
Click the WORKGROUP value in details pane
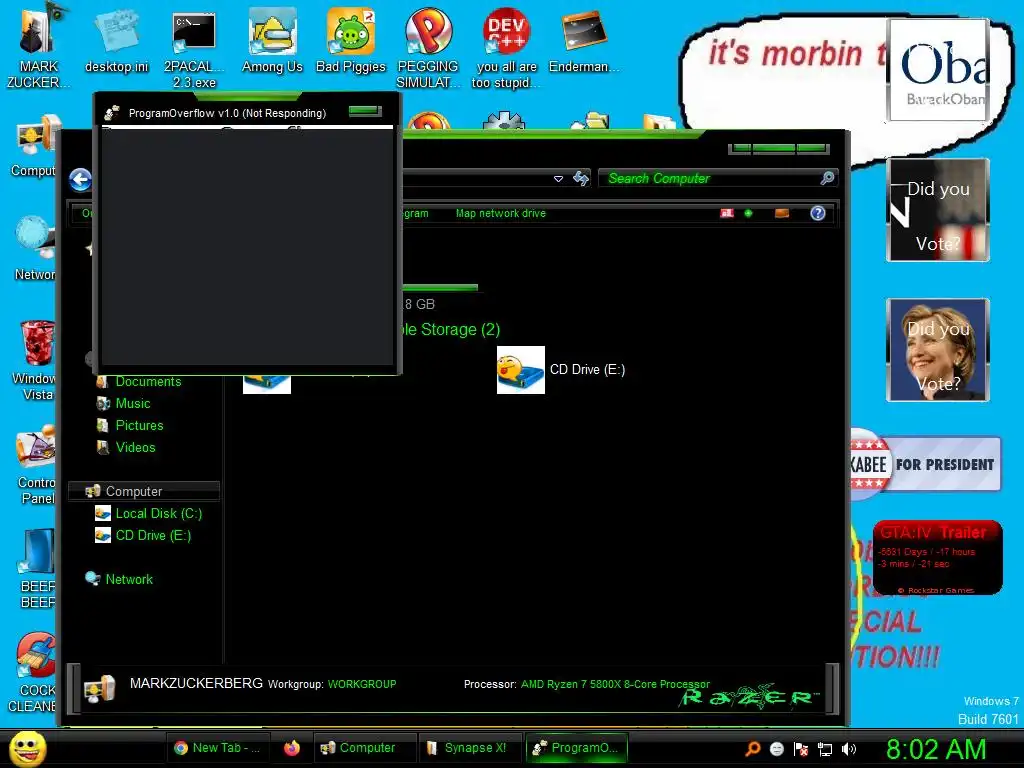pyautogui.click(x=362, y=684)
